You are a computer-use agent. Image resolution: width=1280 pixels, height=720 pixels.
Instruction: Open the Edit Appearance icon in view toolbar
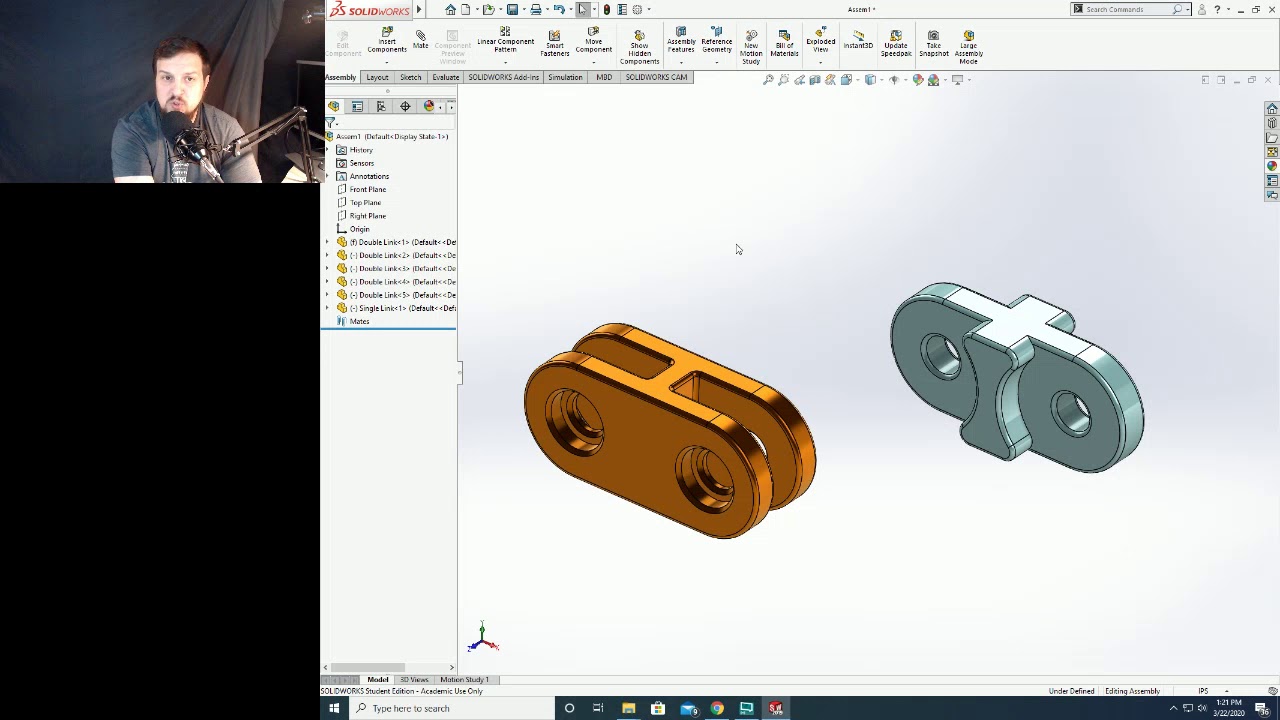918,80
